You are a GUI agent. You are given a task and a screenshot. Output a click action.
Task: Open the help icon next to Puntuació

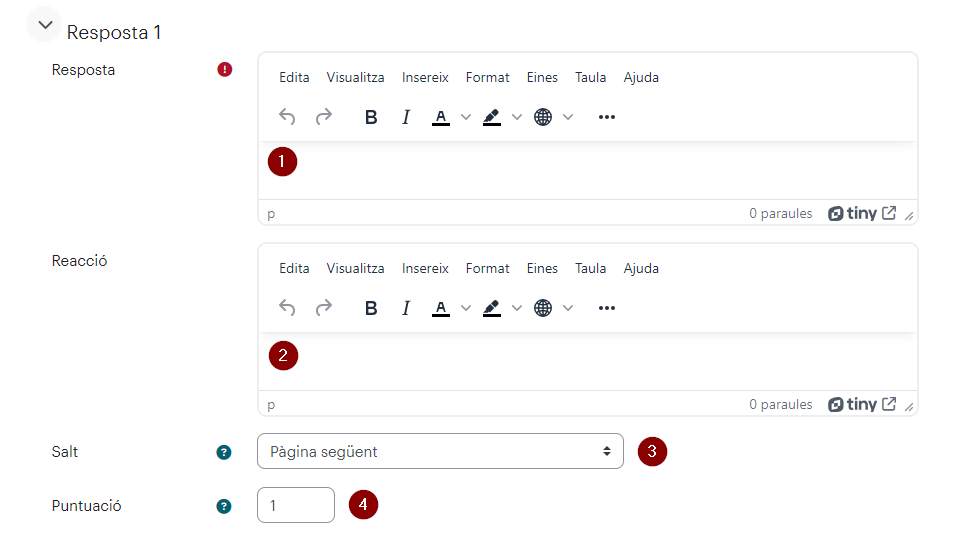click(x=224, y=506)
